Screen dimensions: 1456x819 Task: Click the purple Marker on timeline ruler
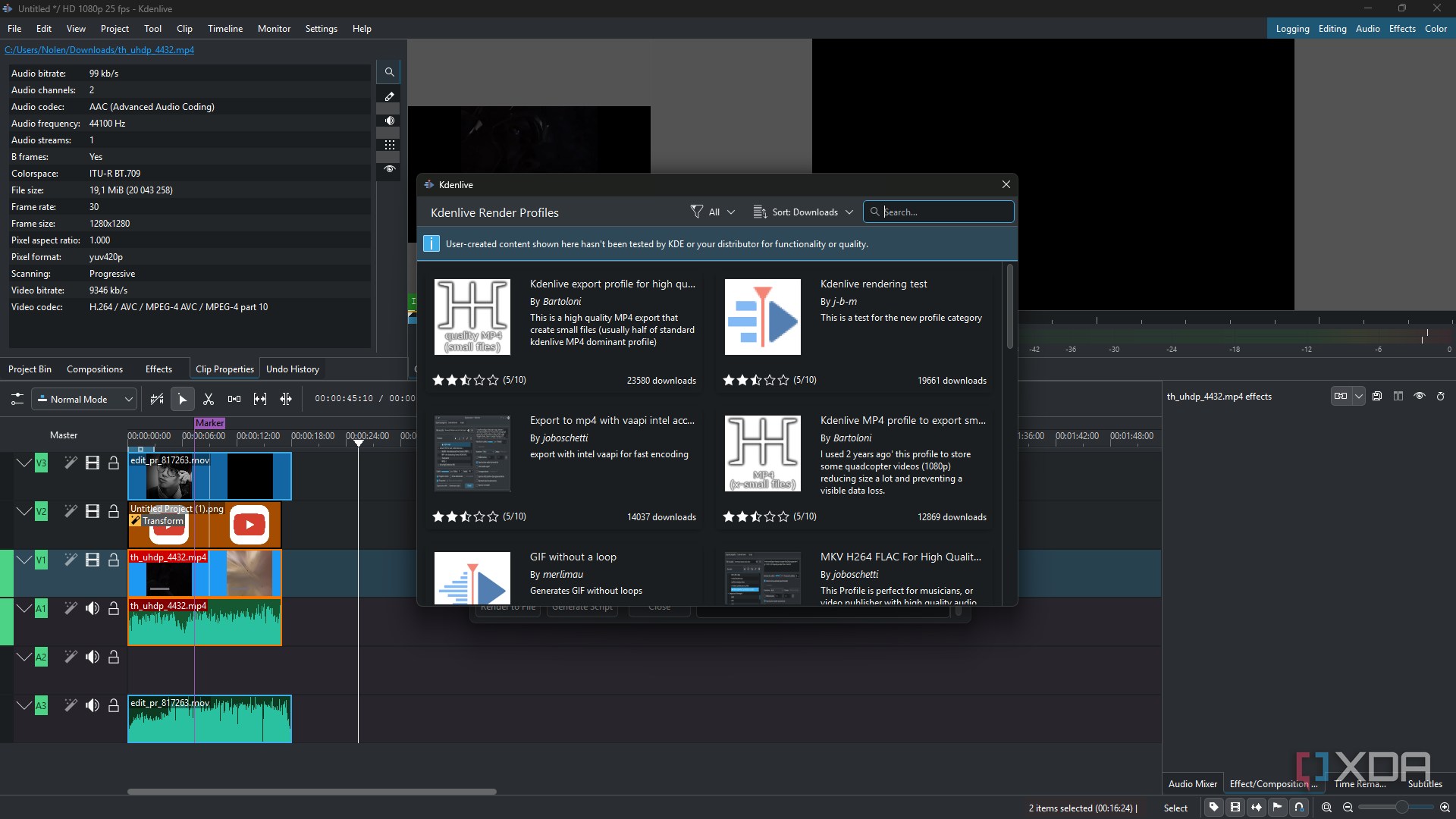click(x=210, y=423)
